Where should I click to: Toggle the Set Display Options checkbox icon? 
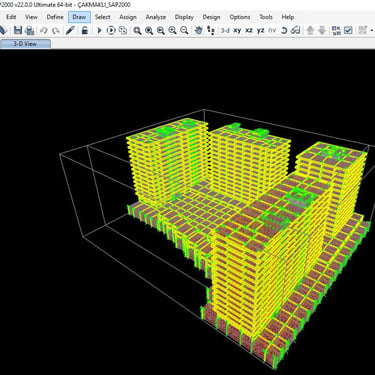[x=348, y=30]
